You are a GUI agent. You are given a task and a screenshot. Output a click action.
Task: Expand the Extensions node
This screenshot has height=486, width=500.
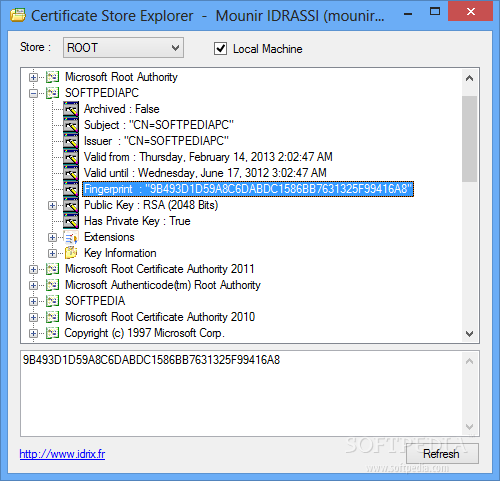(x=52, y=237)
